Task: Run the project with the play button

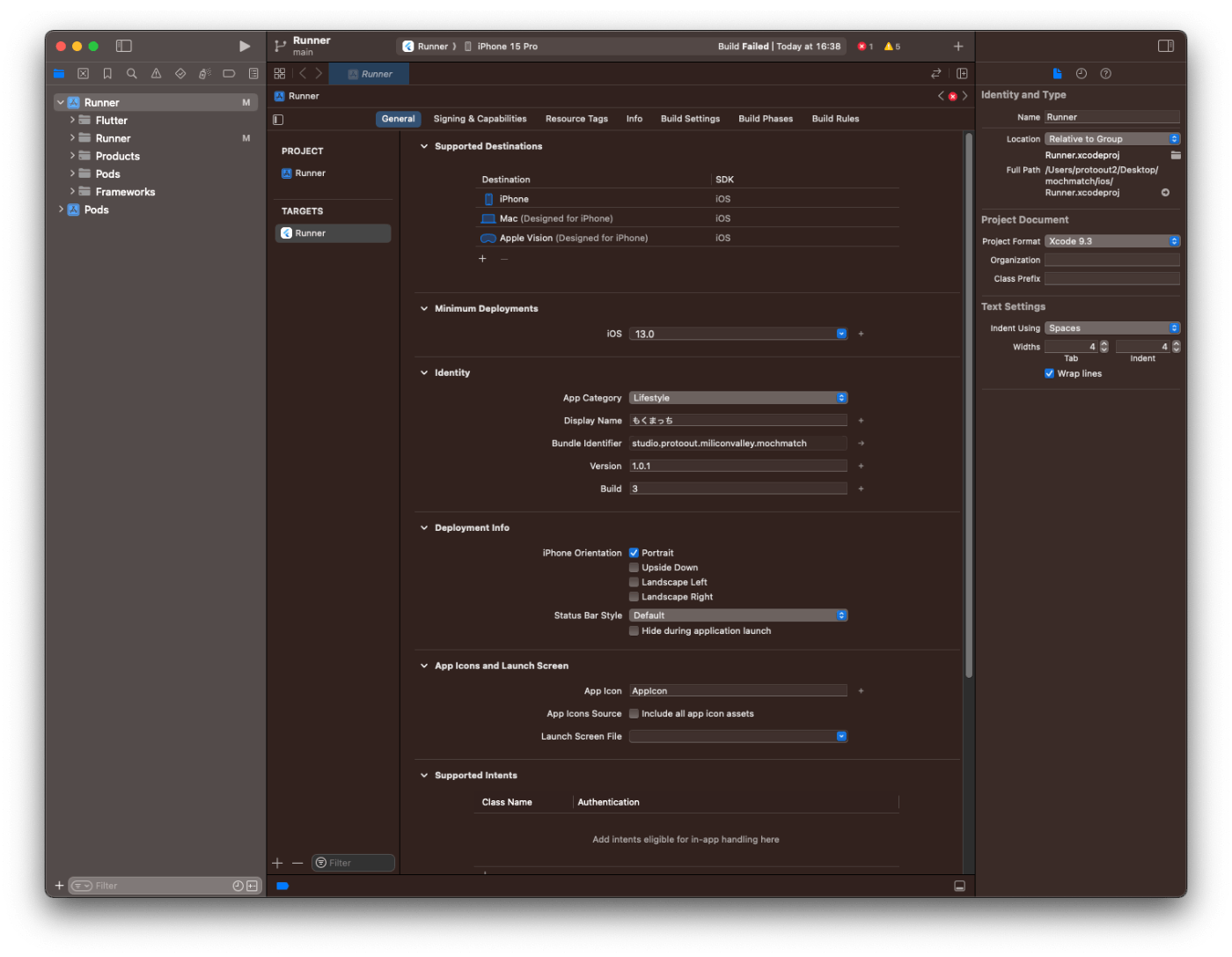Action: point(245,46)
